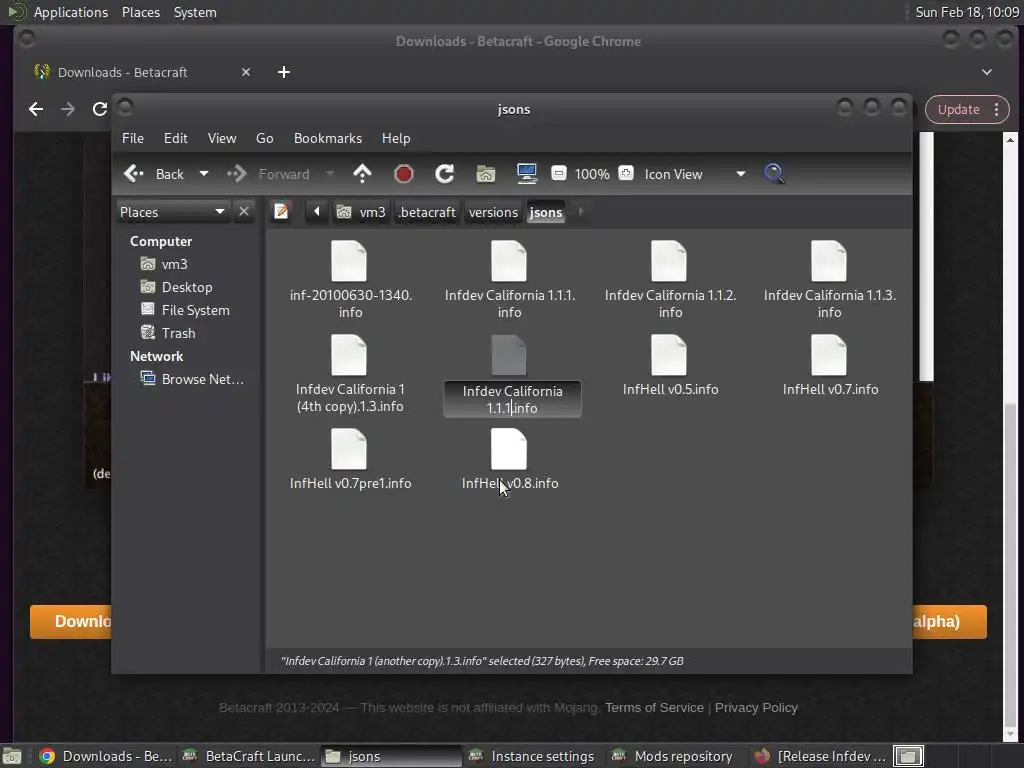Click the Chrome Update button

[958, 110]
